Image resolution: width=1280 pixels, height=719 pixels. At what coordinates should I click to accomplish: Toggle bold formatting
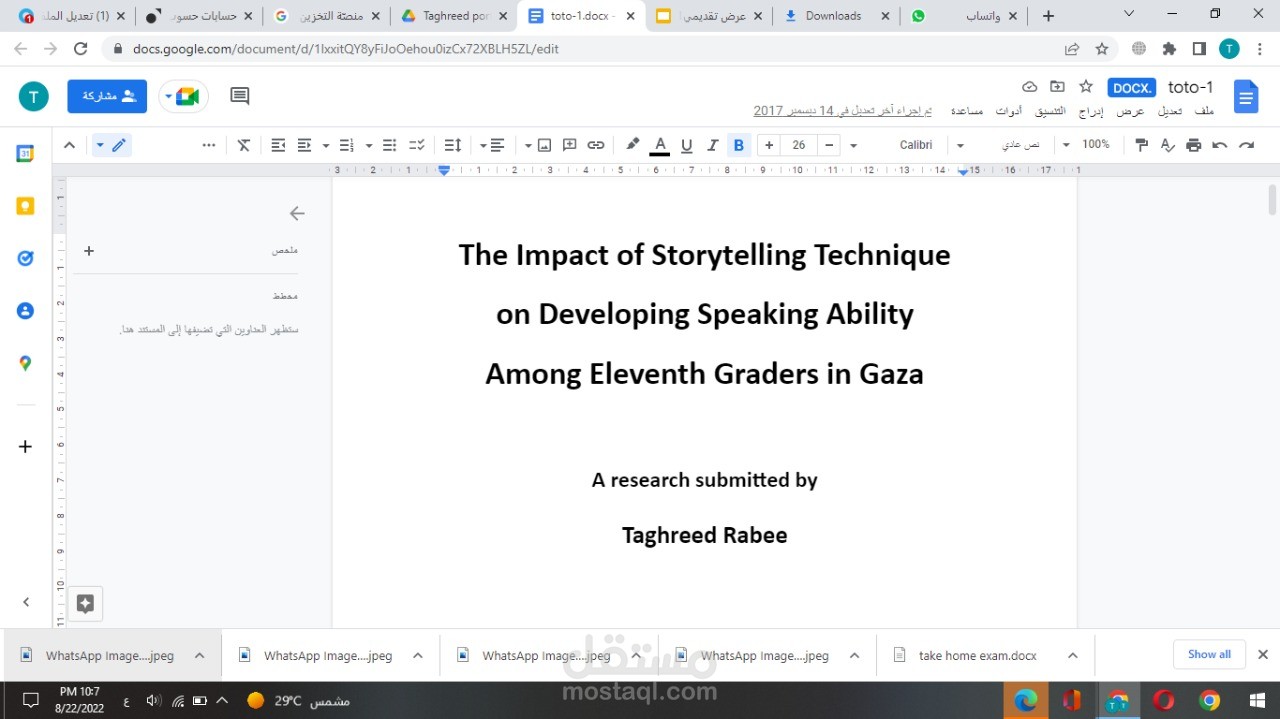click(x=739, y=145)
